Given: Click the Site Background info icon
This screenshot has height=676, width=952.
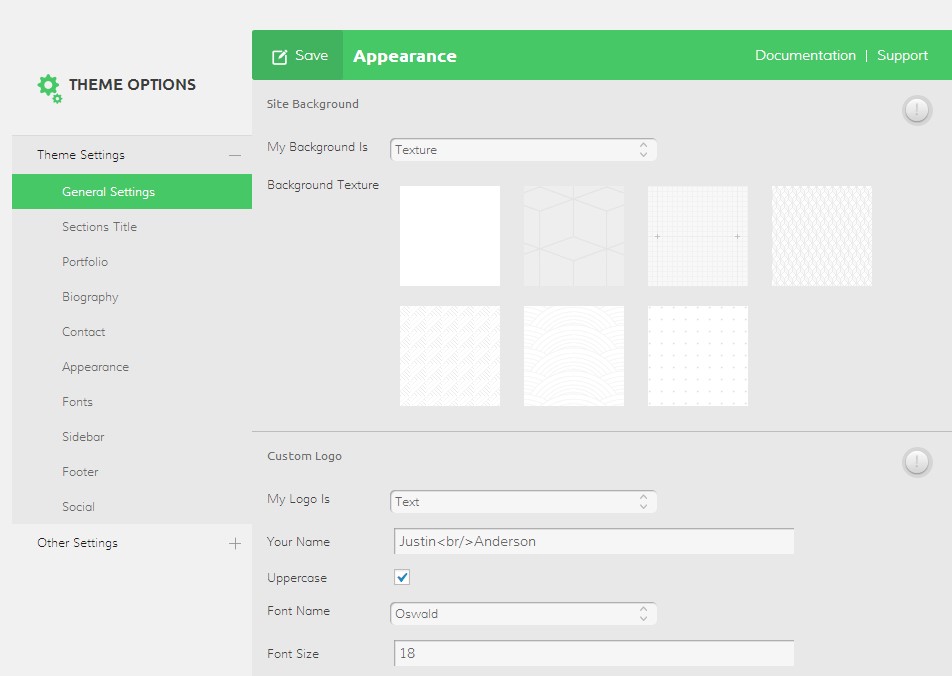Looking at the screenshot, I should [917, 110].
